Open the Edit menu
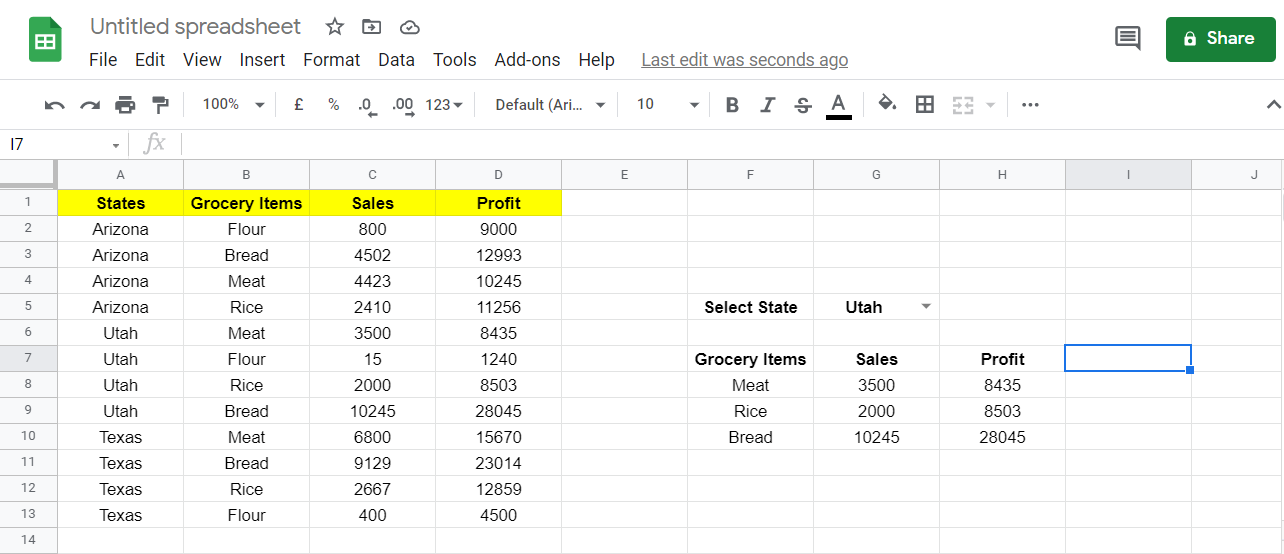This screenshot has width=1284, height=554. 150,60
